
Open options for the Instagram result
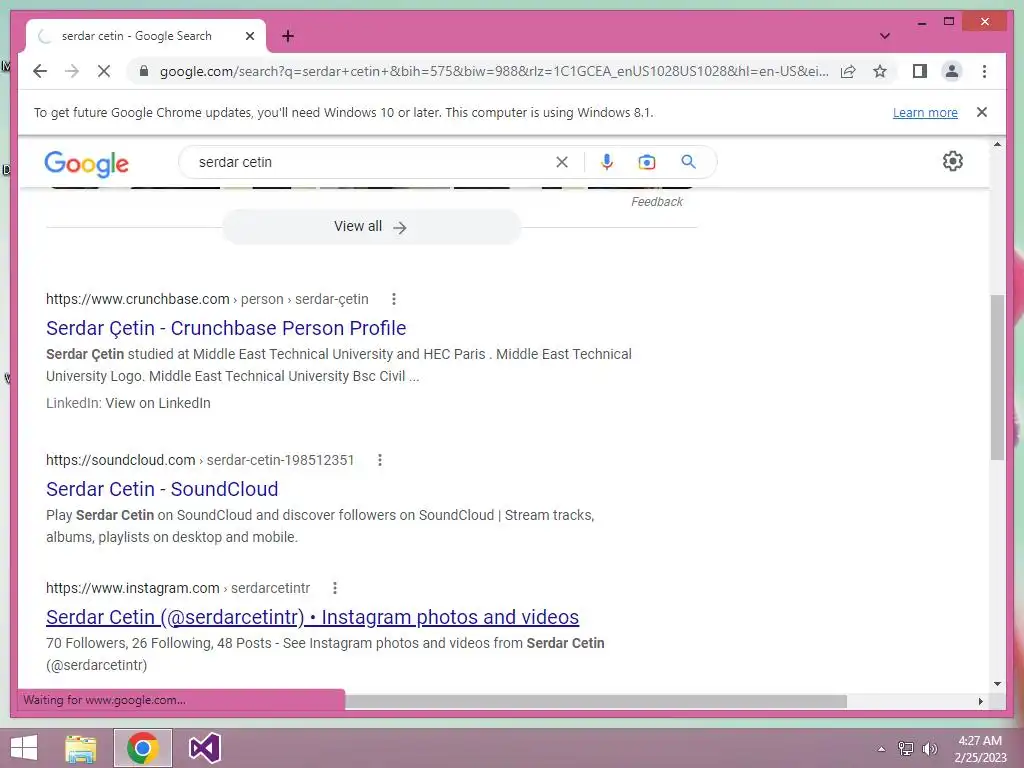pos(335,588)
